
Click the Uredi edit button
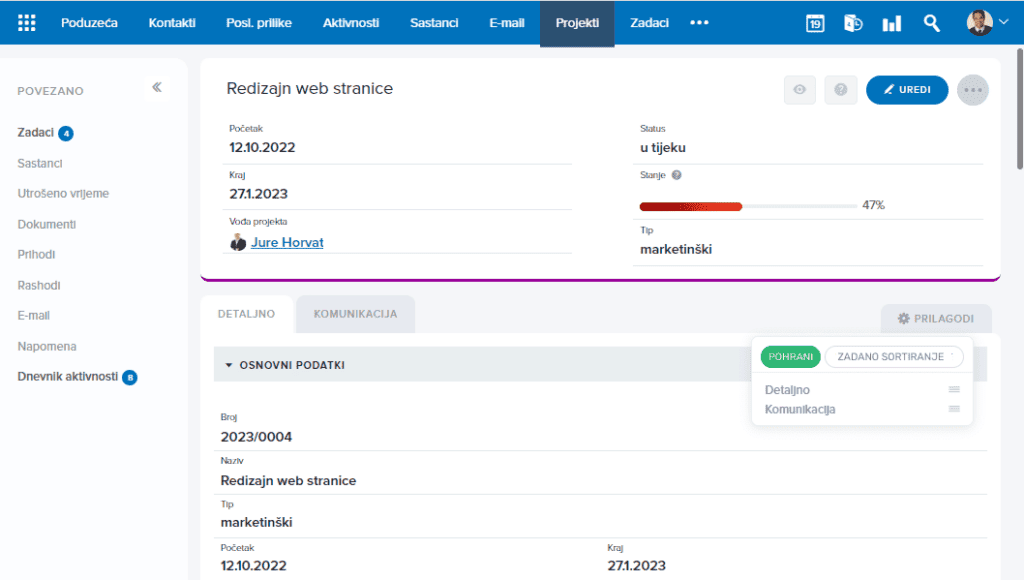coord(906,89)
